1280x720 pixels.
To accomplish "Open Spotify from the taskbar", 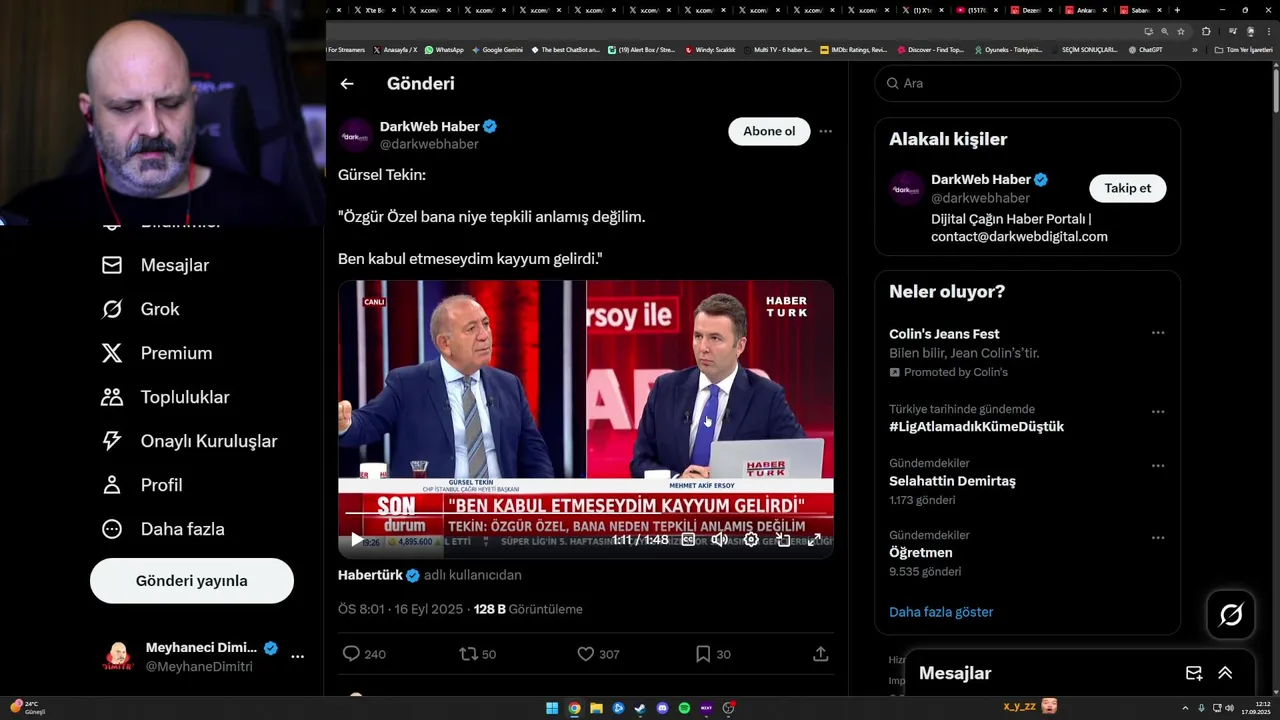I will [684, 708].
